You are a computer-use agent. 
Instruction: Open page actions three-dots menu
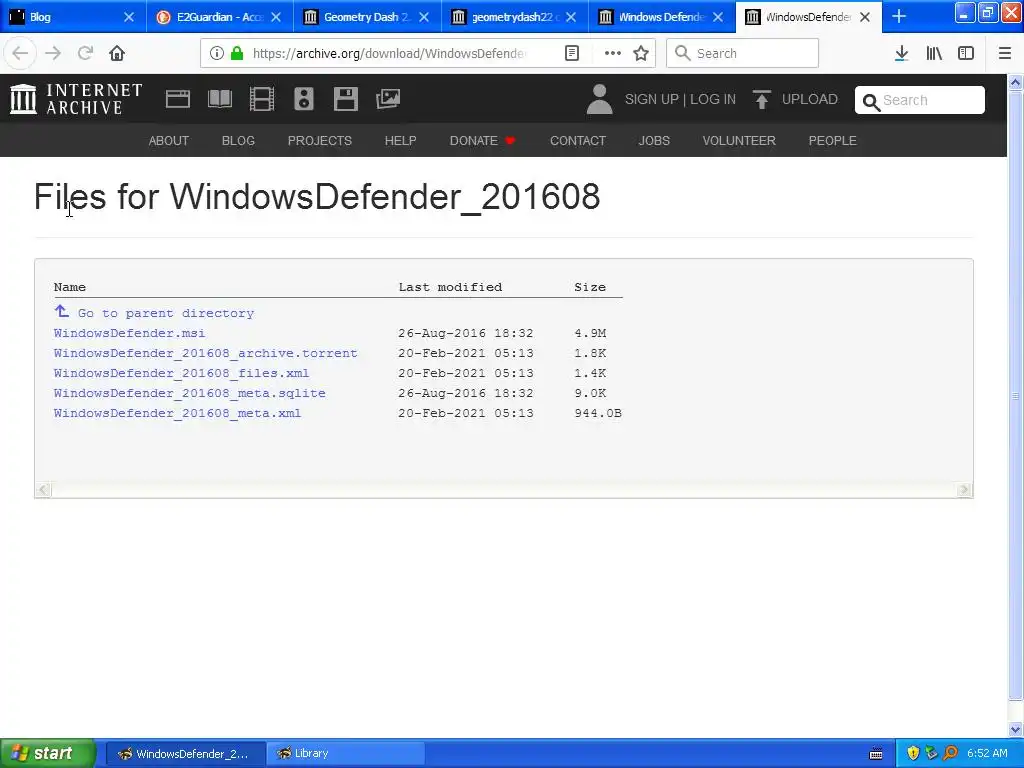pyautogui.click(x=613, y=54)
